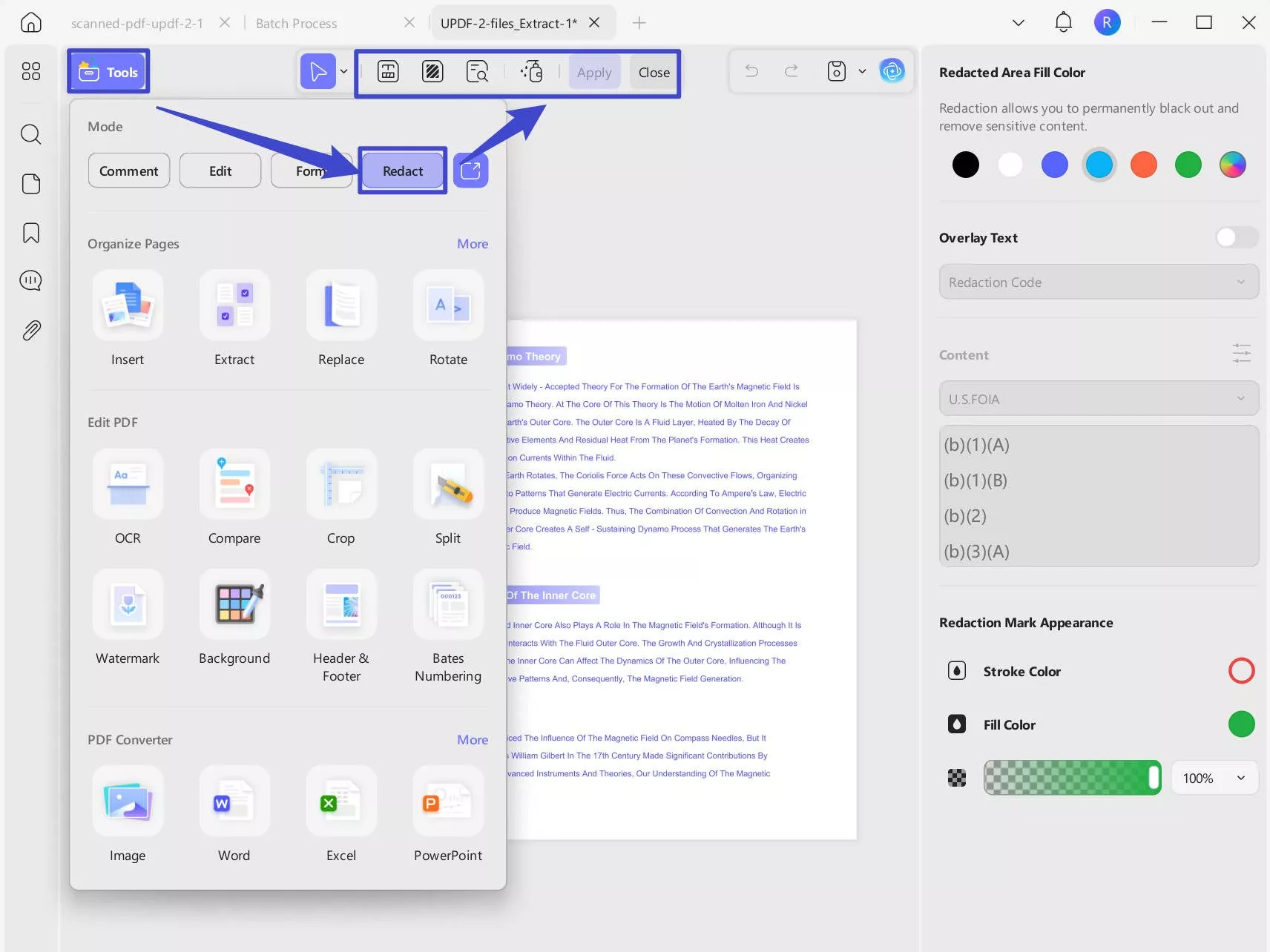Toggle the Overlay Text switch

(x=1236, y=237)
